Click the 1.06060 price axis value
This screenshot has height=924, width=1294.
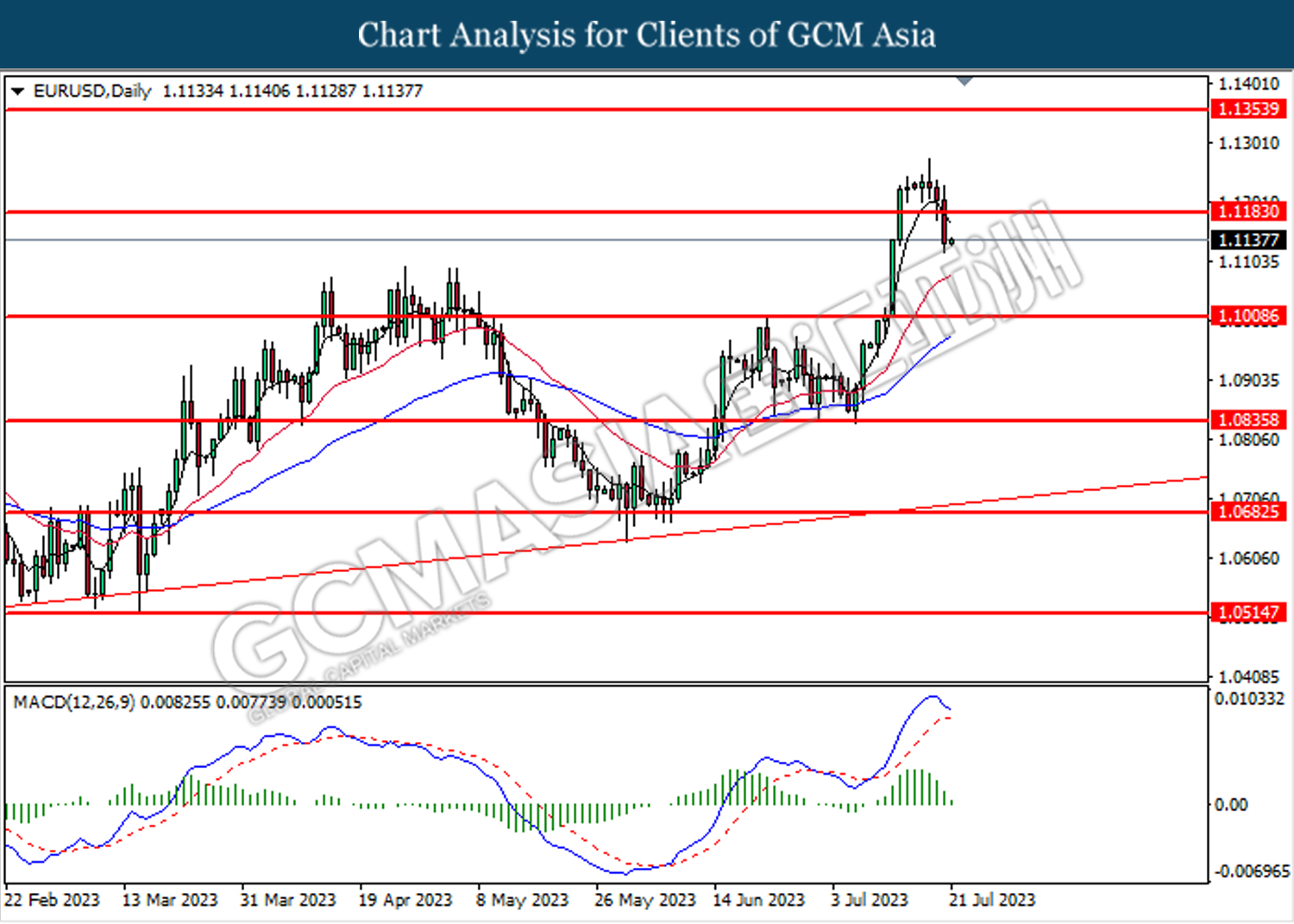1248,558
